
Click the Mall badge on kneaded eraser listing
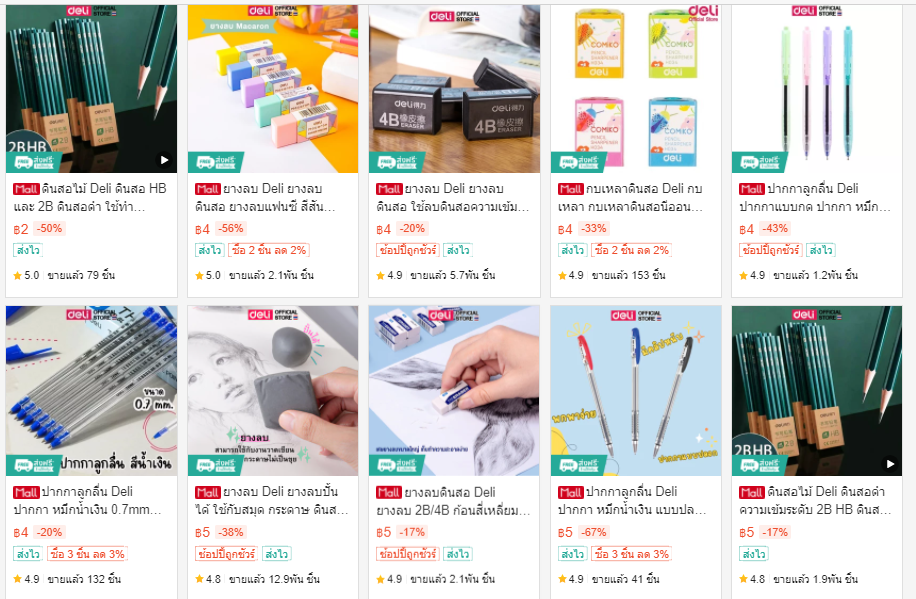(x=207, y=492)
